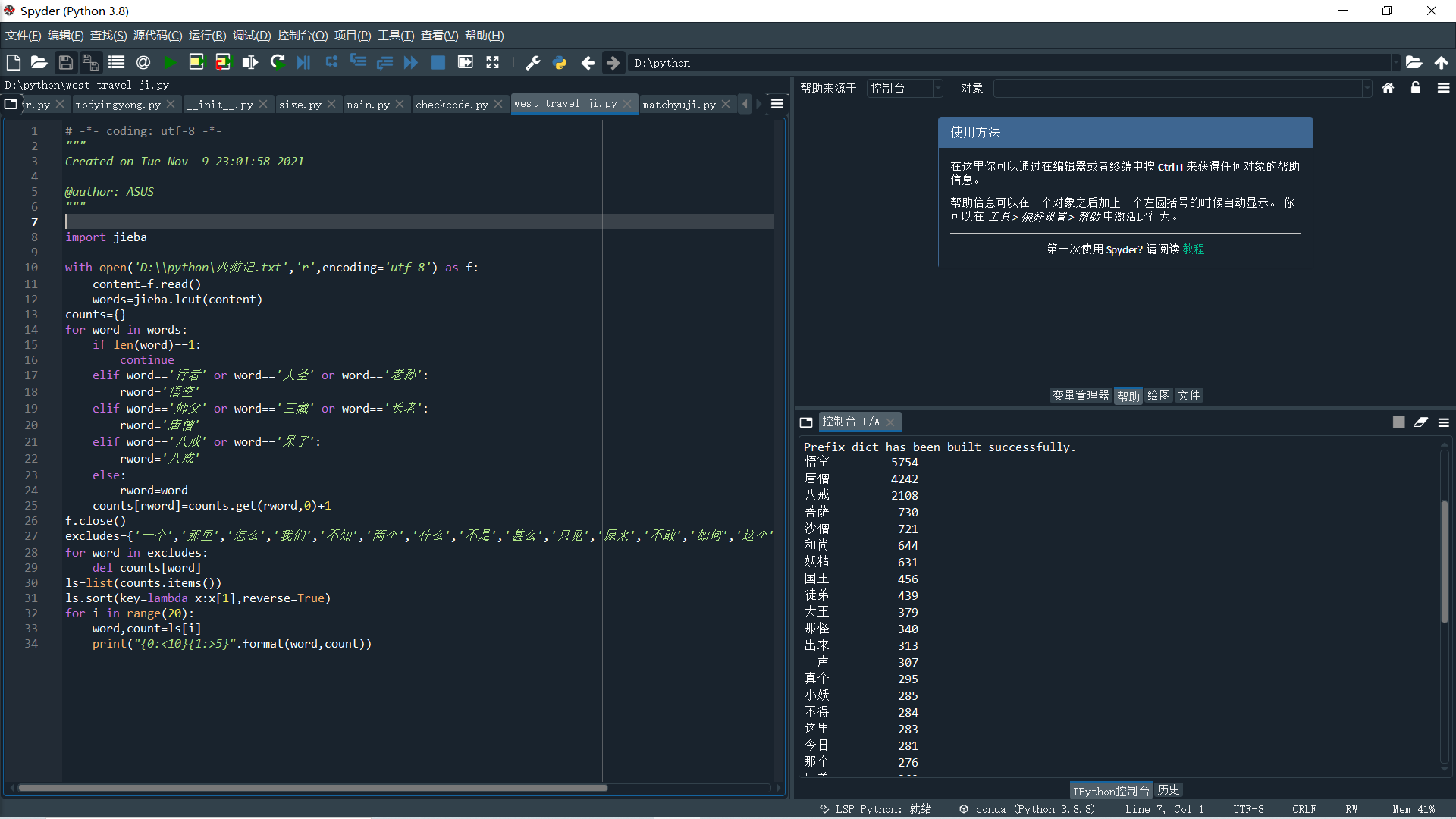Open the help source dropdown 控制台

point(905,89)
